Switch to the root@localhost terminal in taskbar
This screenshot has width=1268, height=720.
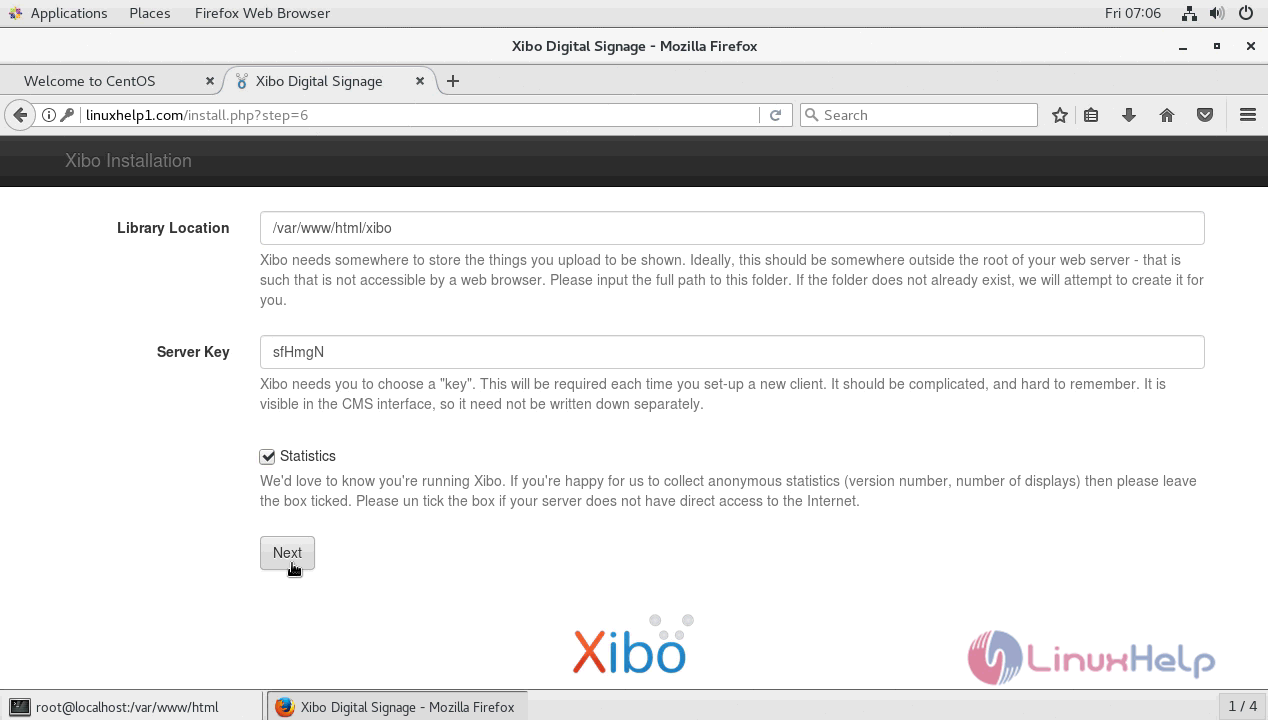click(x=132, y=707)
